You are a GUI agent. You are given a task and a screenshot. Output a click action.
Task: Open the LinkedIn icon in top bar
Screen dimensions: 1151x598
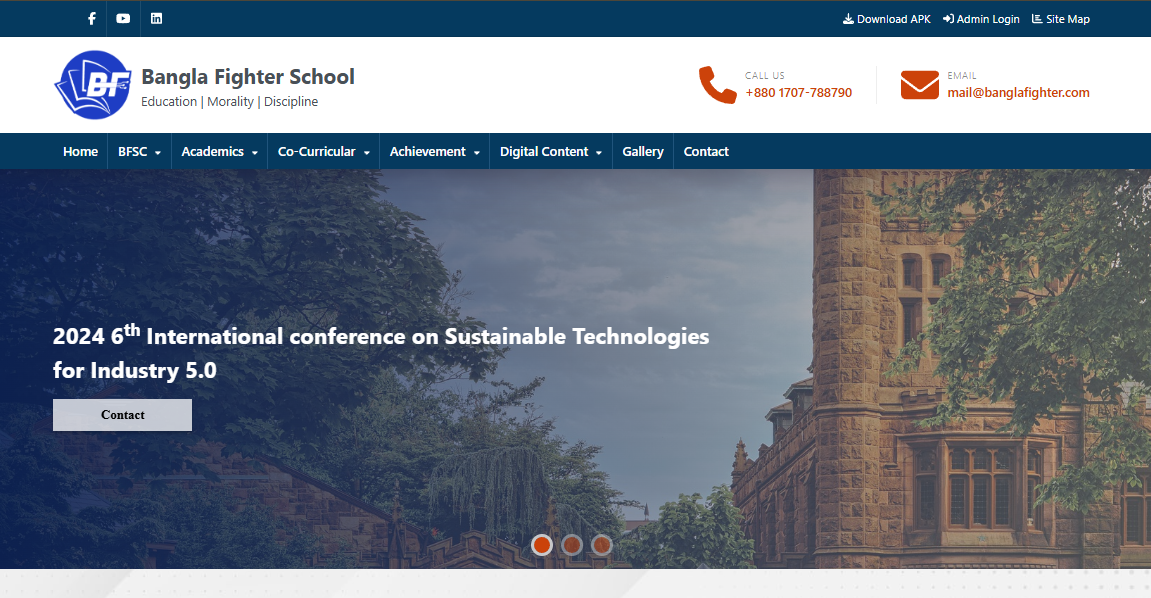click(x=156, y=18)
